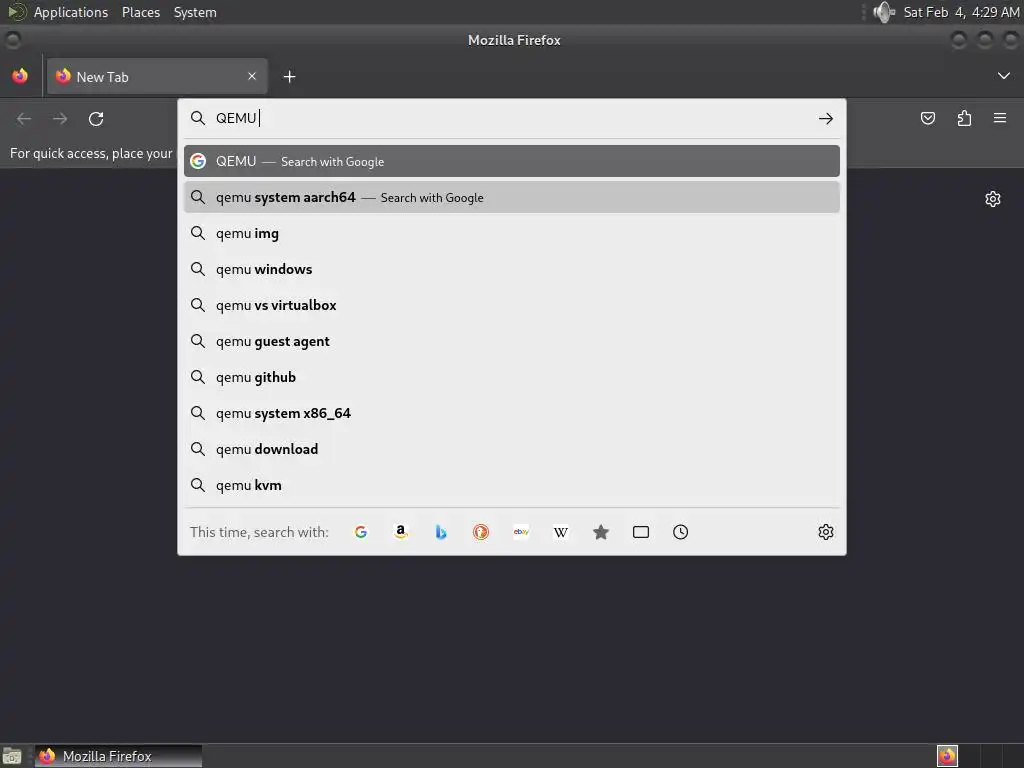
Task: Select the qemu system x86_64 suggestion
Action: point(512,413)
